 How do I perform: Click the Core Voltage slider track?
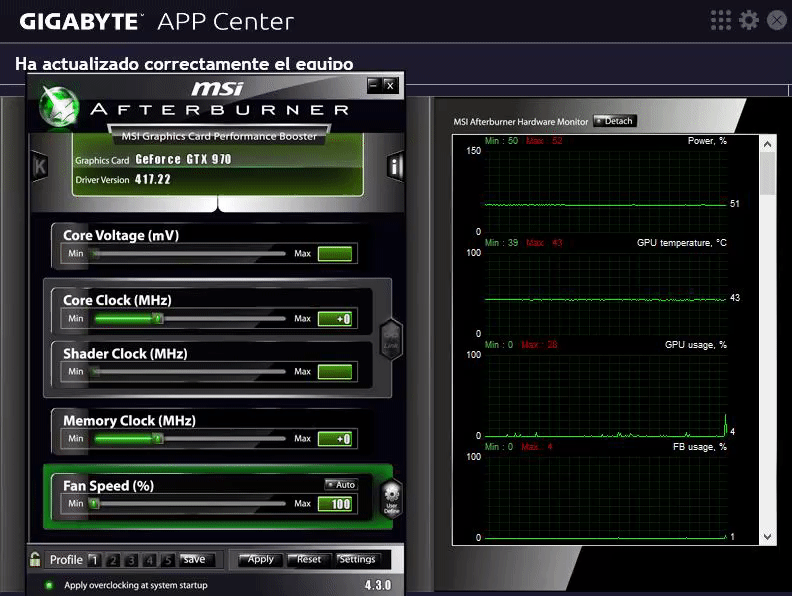pos(189,254)
